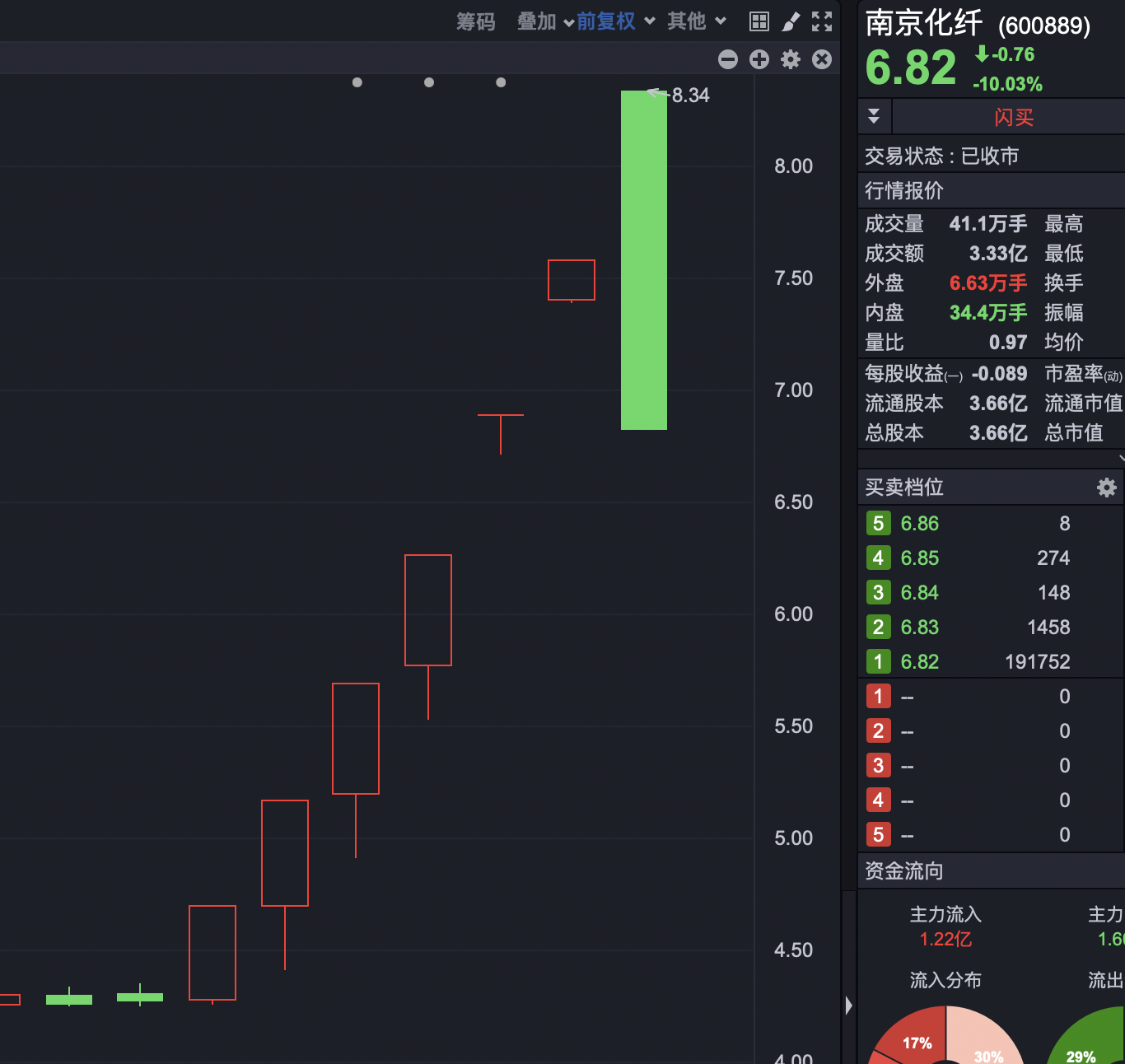
Task: Select the drawing brush tool icon
Action: point(791,21)
